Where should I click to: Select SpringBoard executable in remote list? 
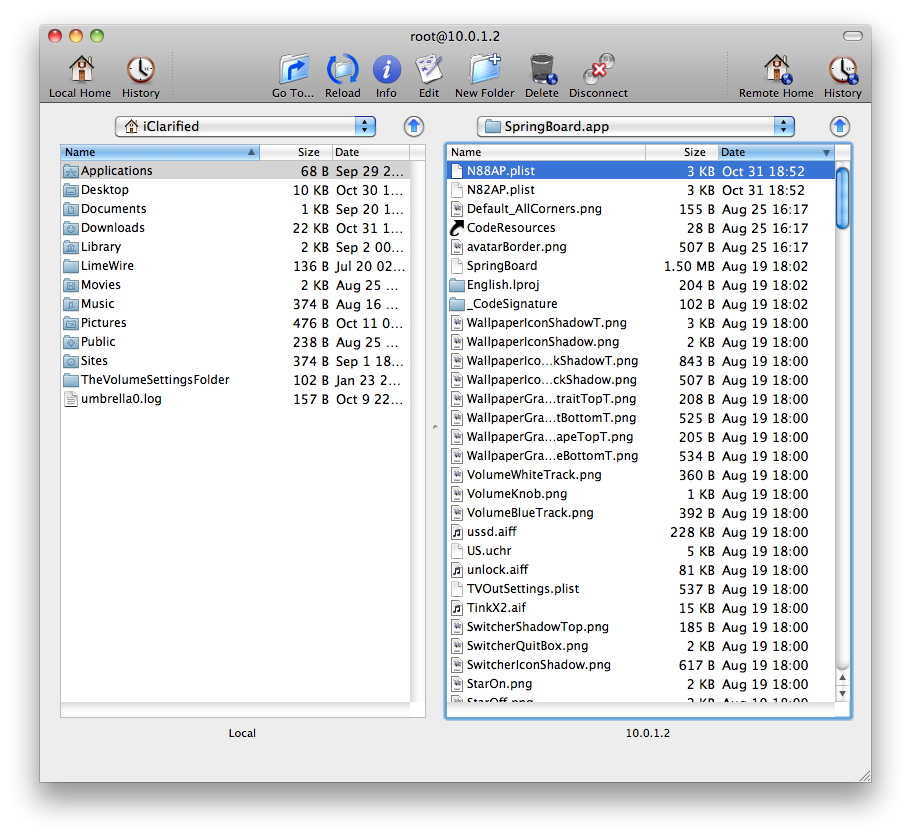point(502,266)
